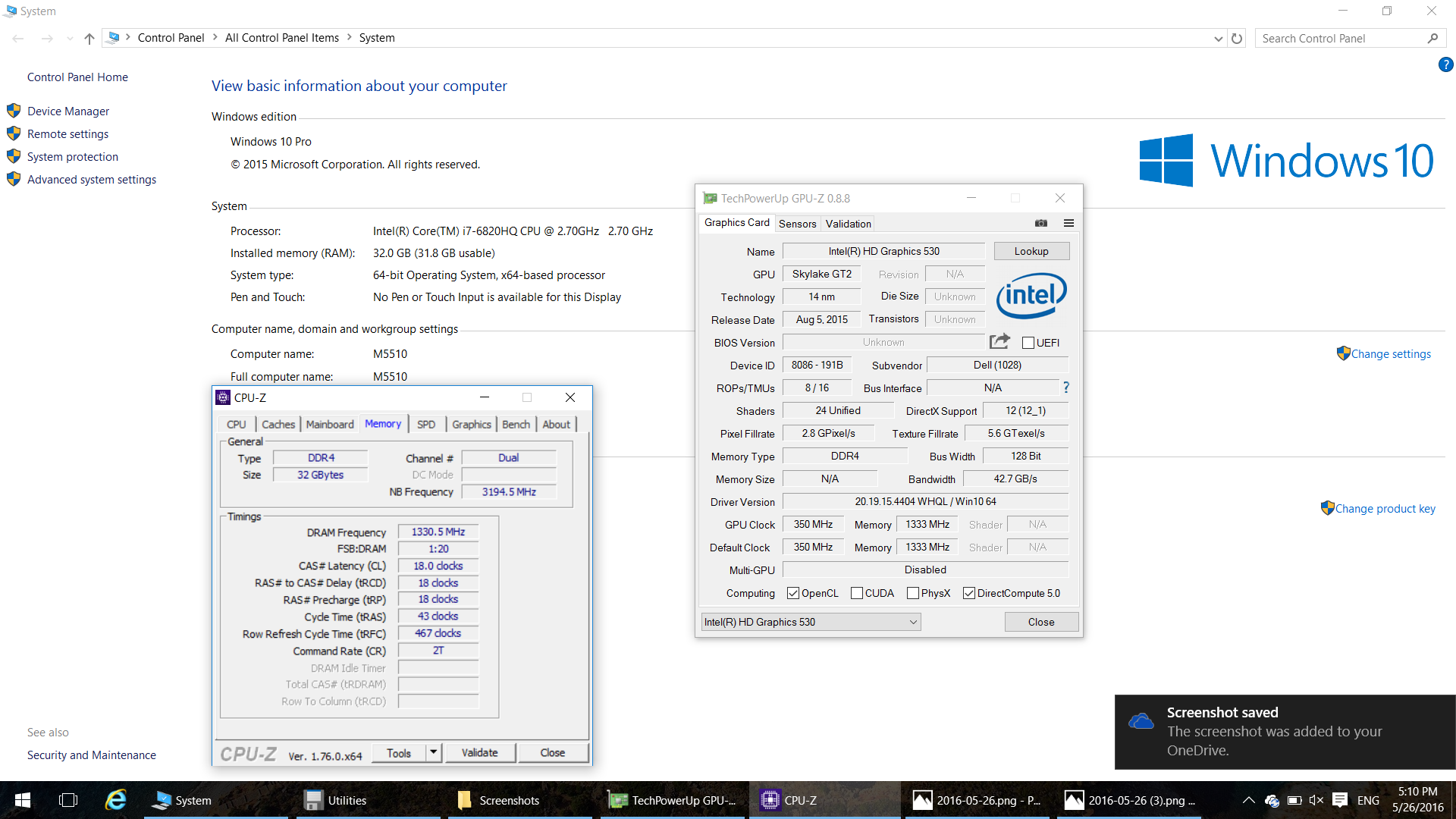The image size is (1456, 819).
Task: Click Change settings link
Action: 1391,353
